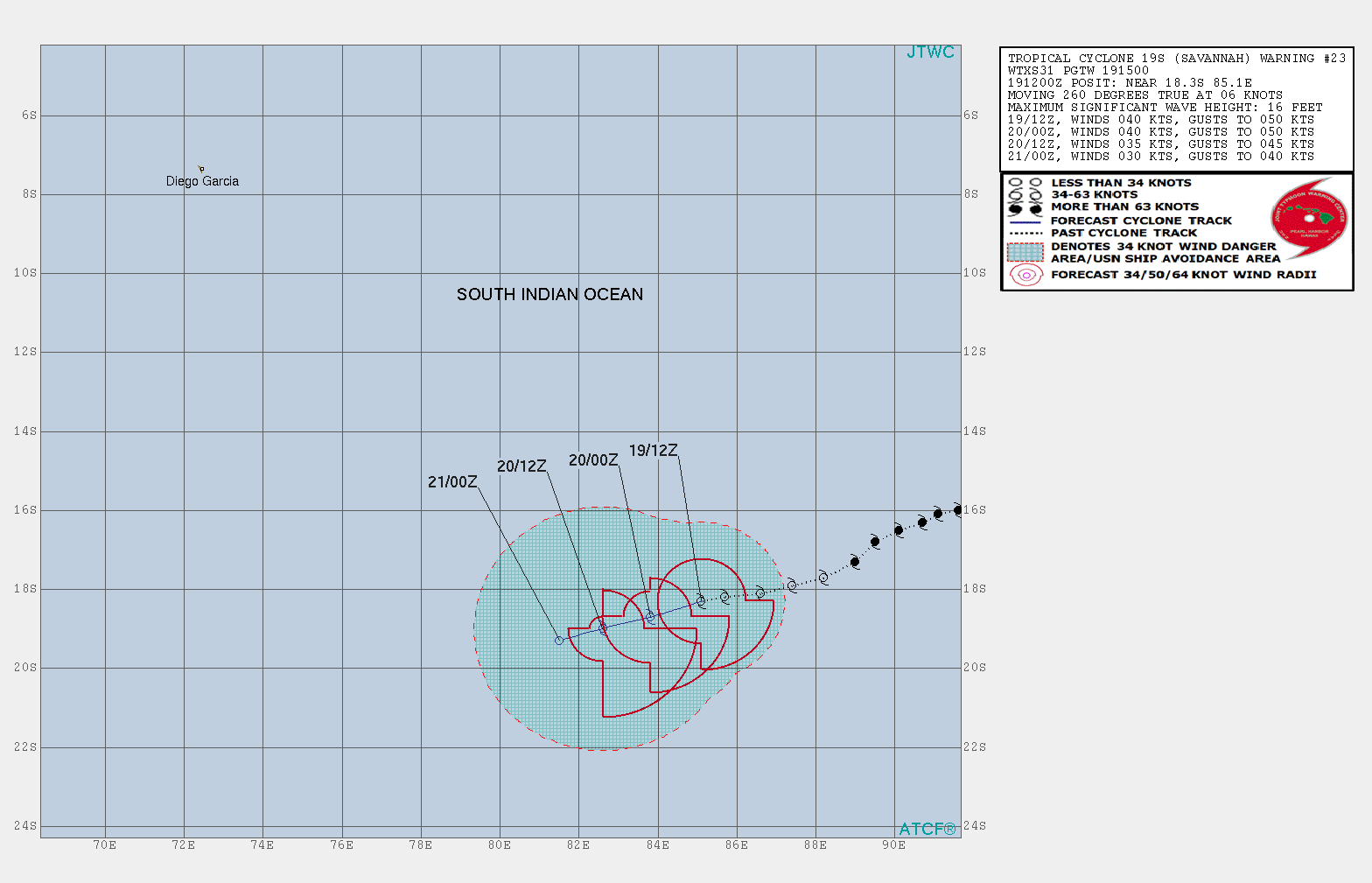Viewport: 1372px width, 883px height.
Task: Click the forecast wind radii legend icon
Action: 1025,275
